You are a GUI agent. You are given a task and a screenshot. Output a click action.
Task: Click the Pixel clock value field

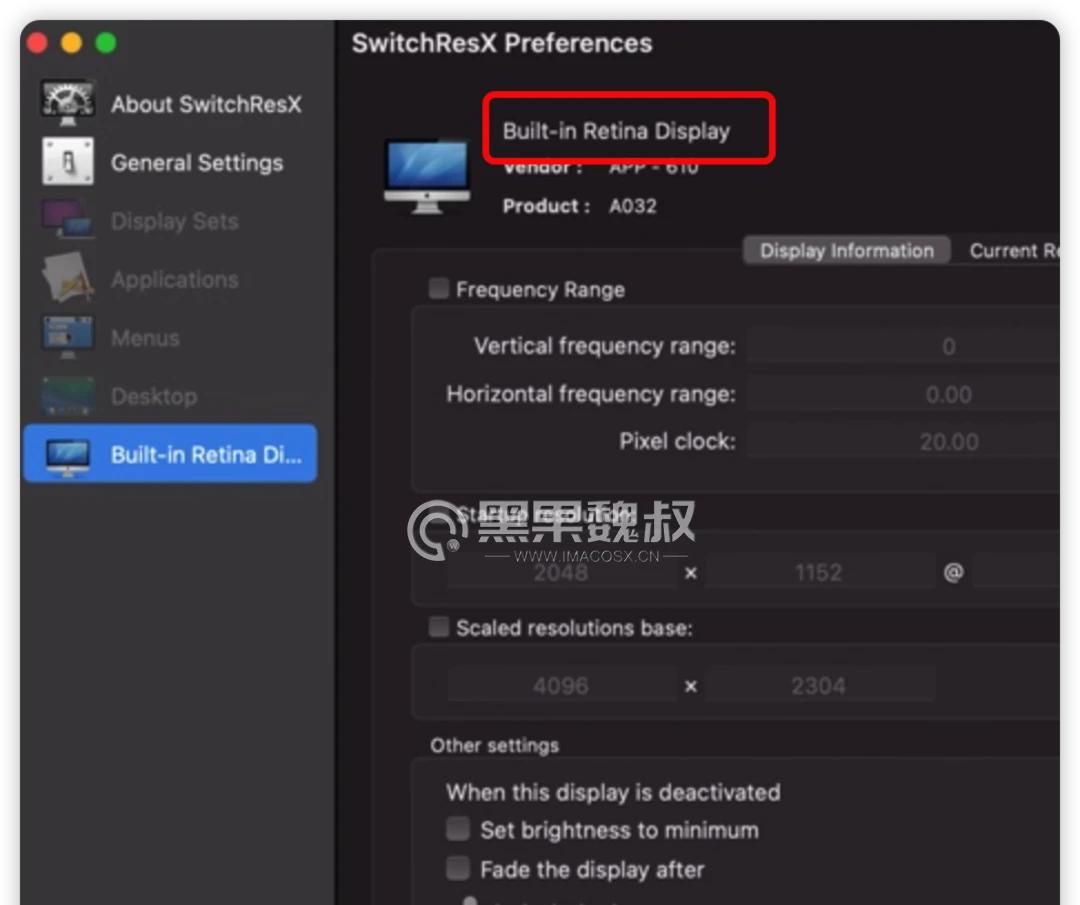click(x=900, y=442)
